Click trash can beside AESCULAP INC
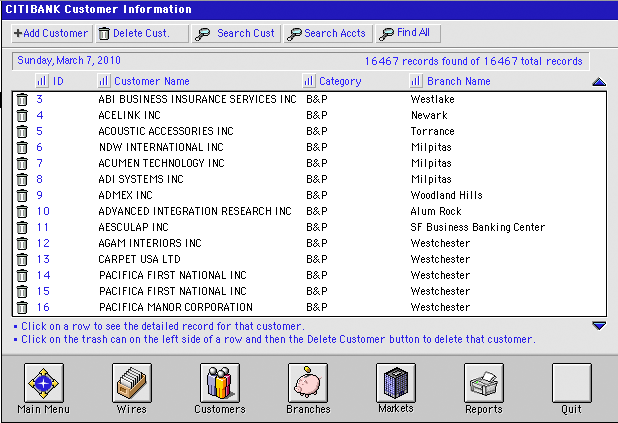The height and width of the screenshot is (423, 618). tap(22, 227)
